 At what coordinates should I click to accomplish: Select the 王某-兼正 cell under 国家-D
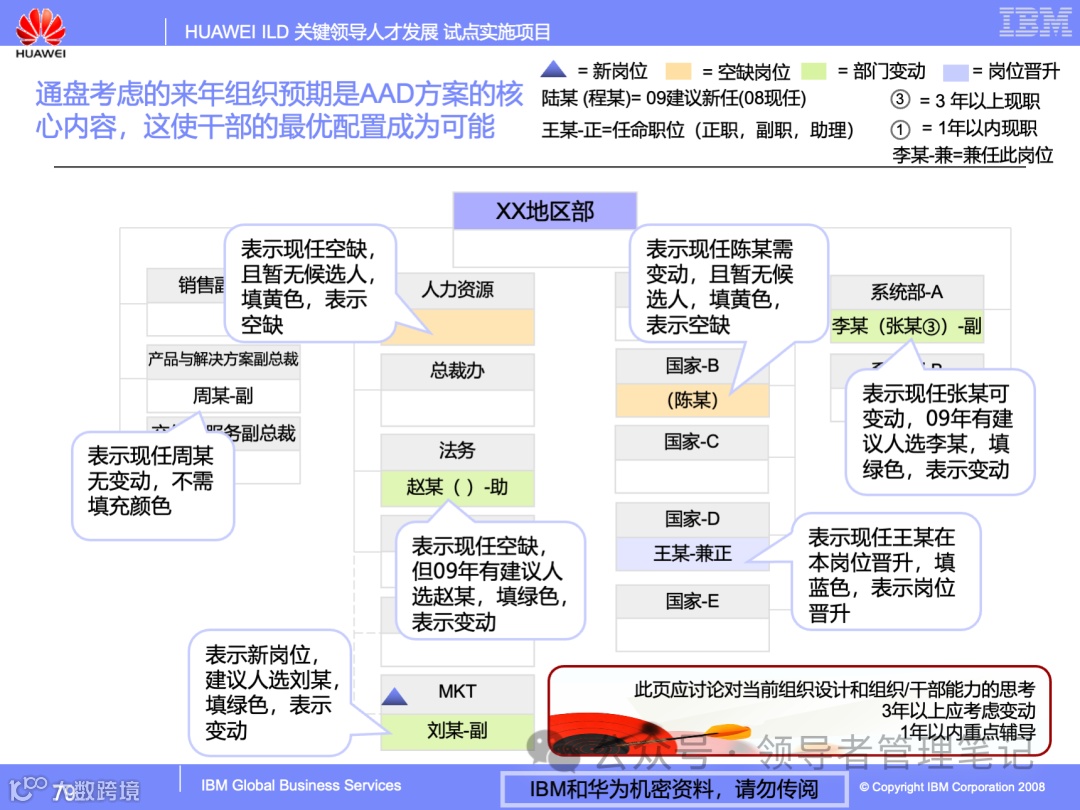click(691, 554)
